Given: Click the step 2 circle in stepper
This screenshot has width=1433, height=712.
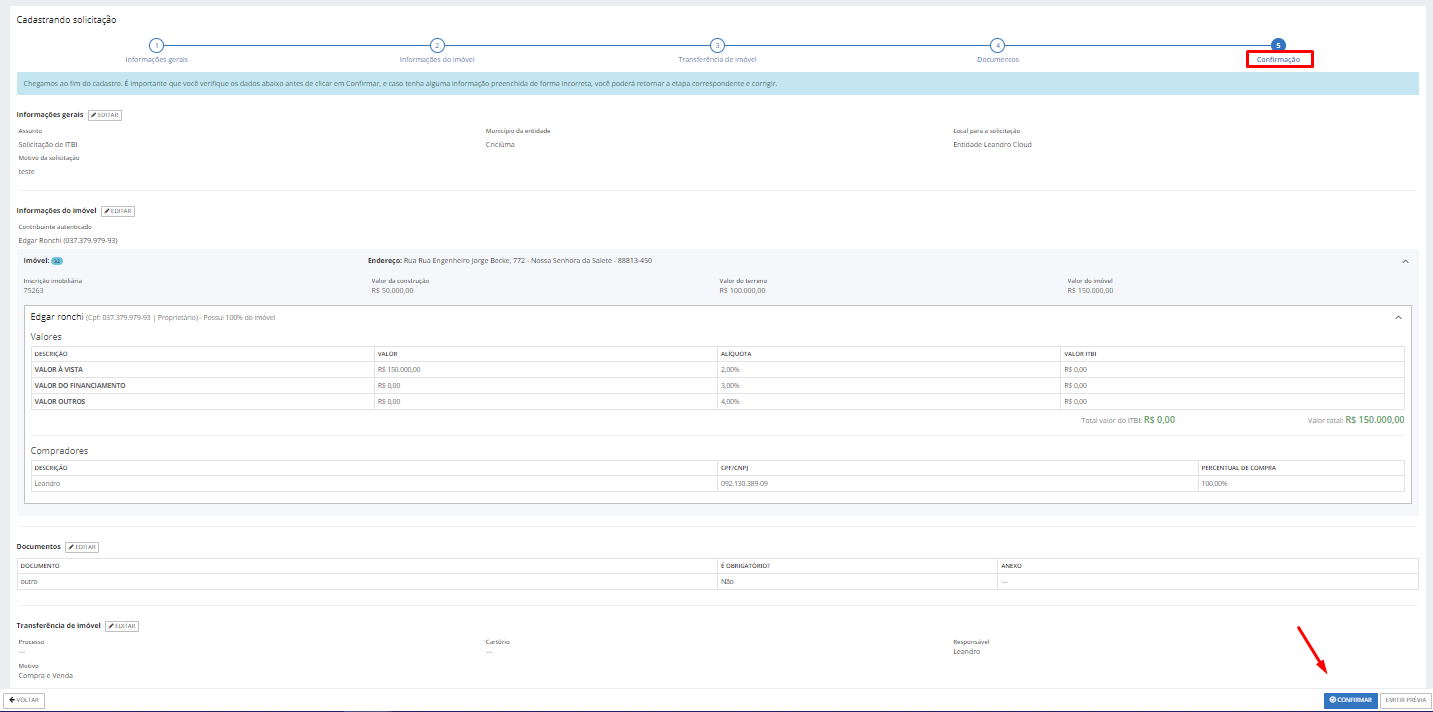Looking at the screenshot, I should pos(437,45).
